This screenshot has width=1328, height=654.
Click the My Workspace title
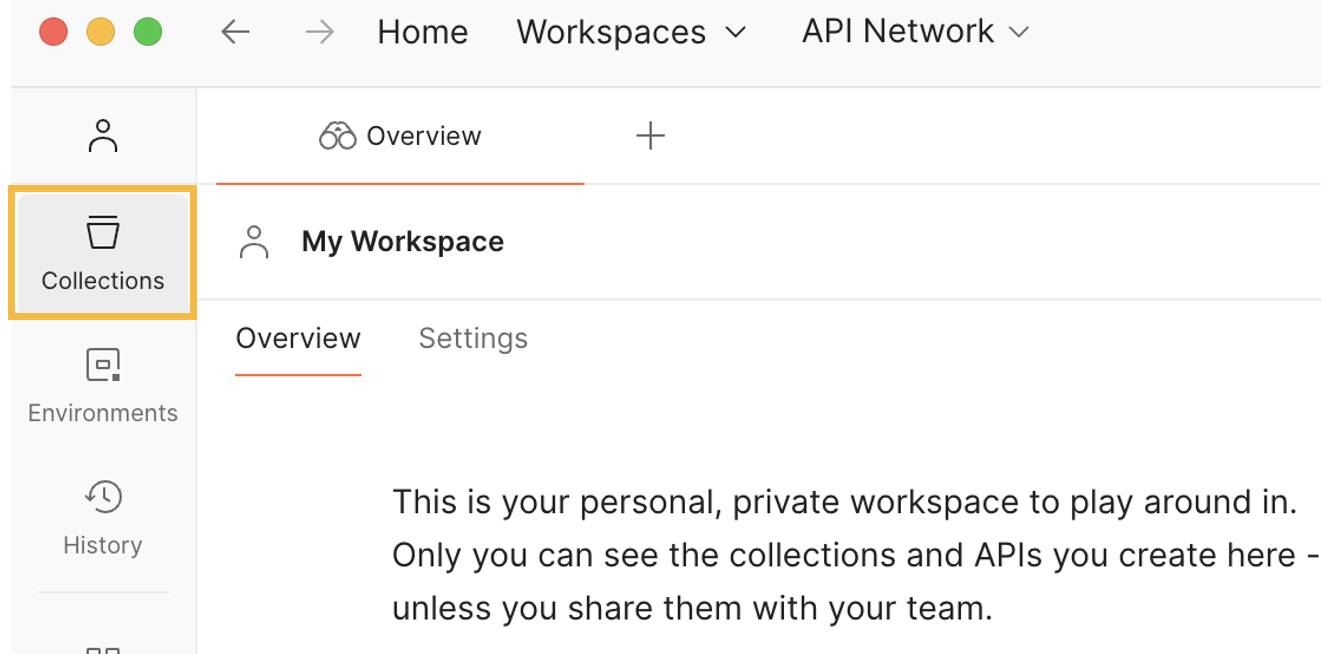pos(403,242)
